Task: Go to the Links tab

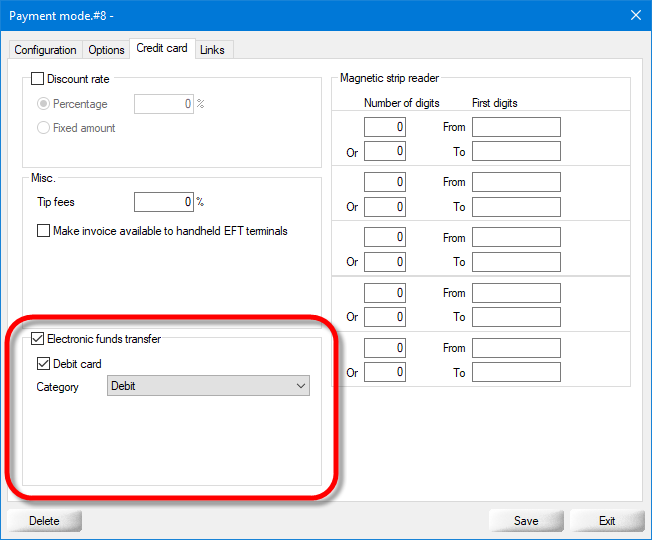Action: pos(212,50)
